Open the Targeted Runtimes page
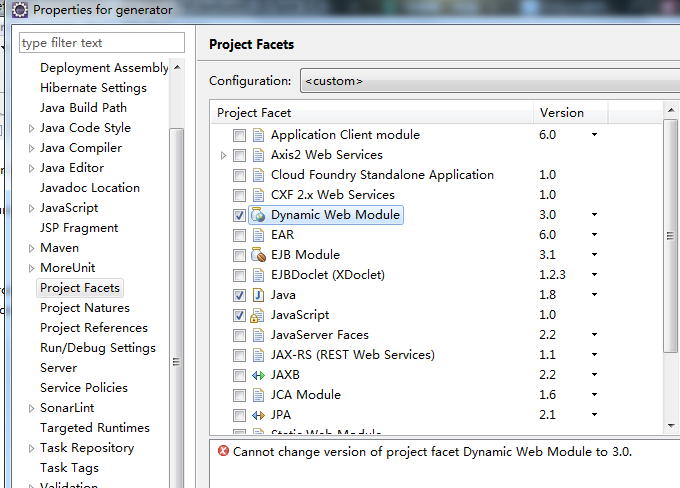680x488 pixels. point(94,428)
